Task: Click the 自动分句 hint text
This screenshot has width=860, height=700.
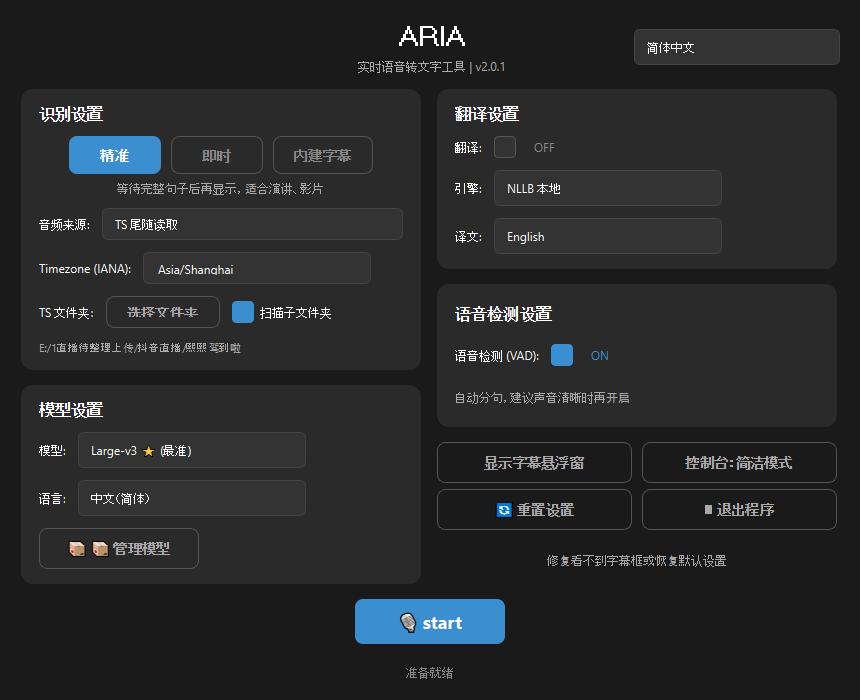Action: pyautogui.click(x=542, y=398)
